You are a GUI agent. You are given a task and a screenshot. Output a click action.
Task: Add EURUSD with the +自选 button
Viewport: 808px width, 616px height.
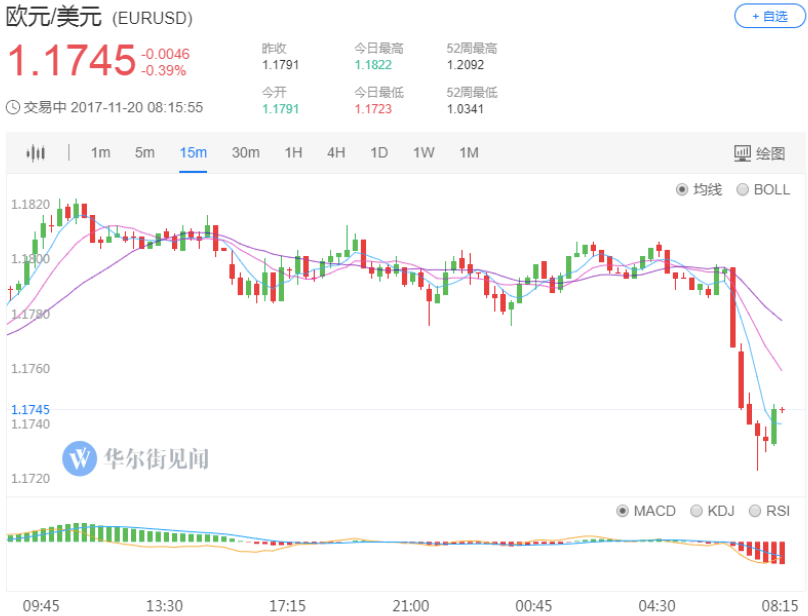tap(769, 16)
